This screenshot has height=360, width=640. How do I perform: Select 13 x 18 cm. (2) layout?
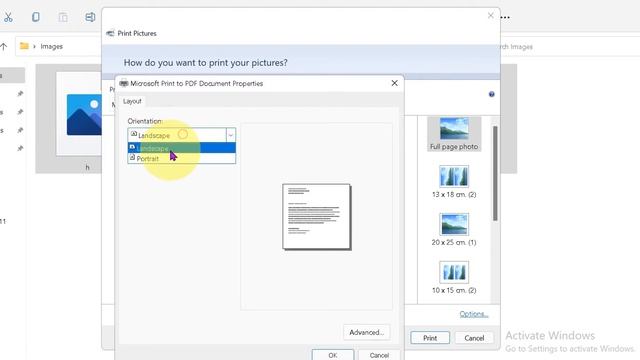[454, 182]
